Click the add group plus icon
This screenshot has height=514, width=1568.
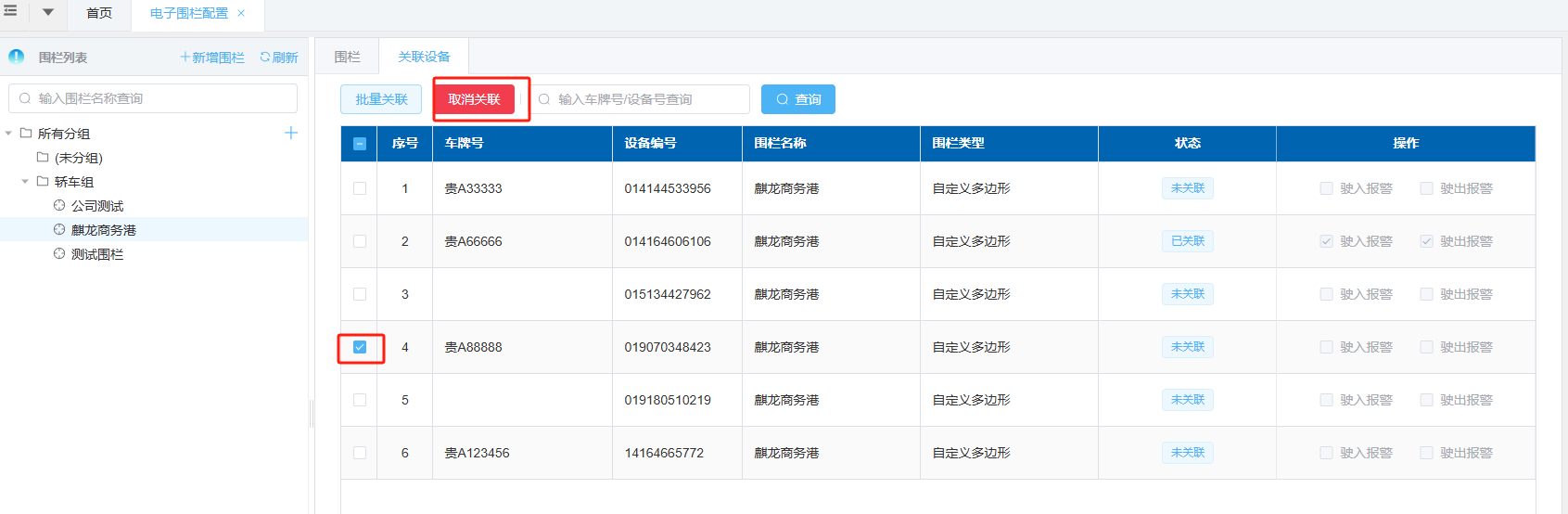coord(290,133)
